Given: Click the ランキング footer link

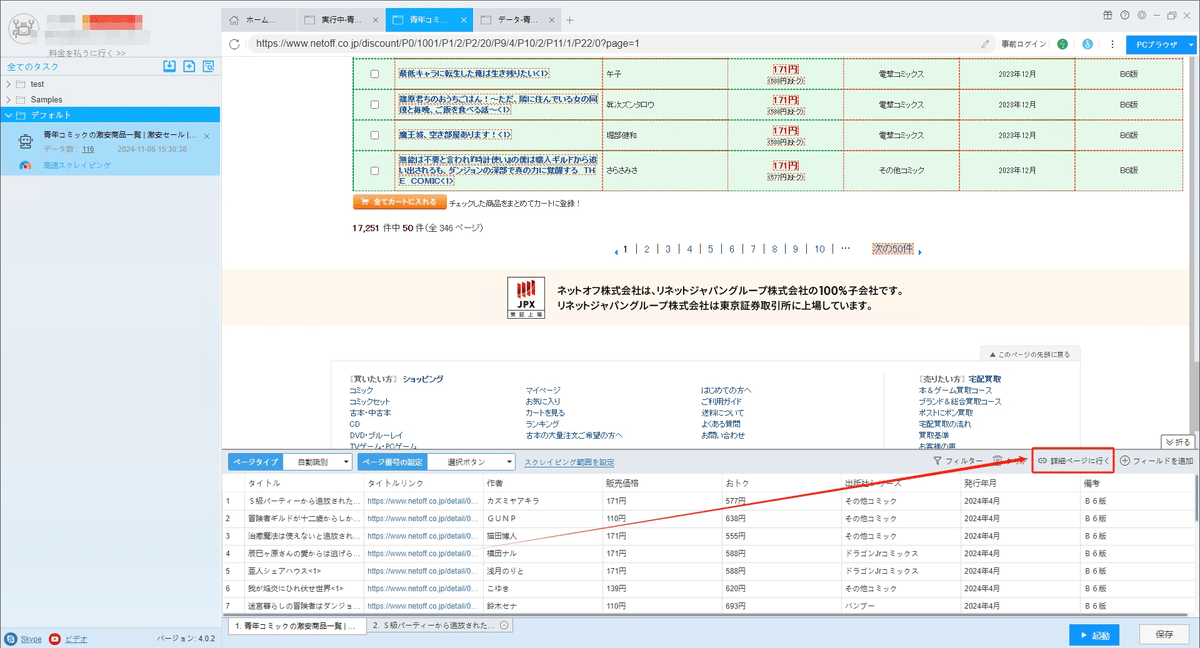Looking at the screenshot, I should tap(543, 424).
